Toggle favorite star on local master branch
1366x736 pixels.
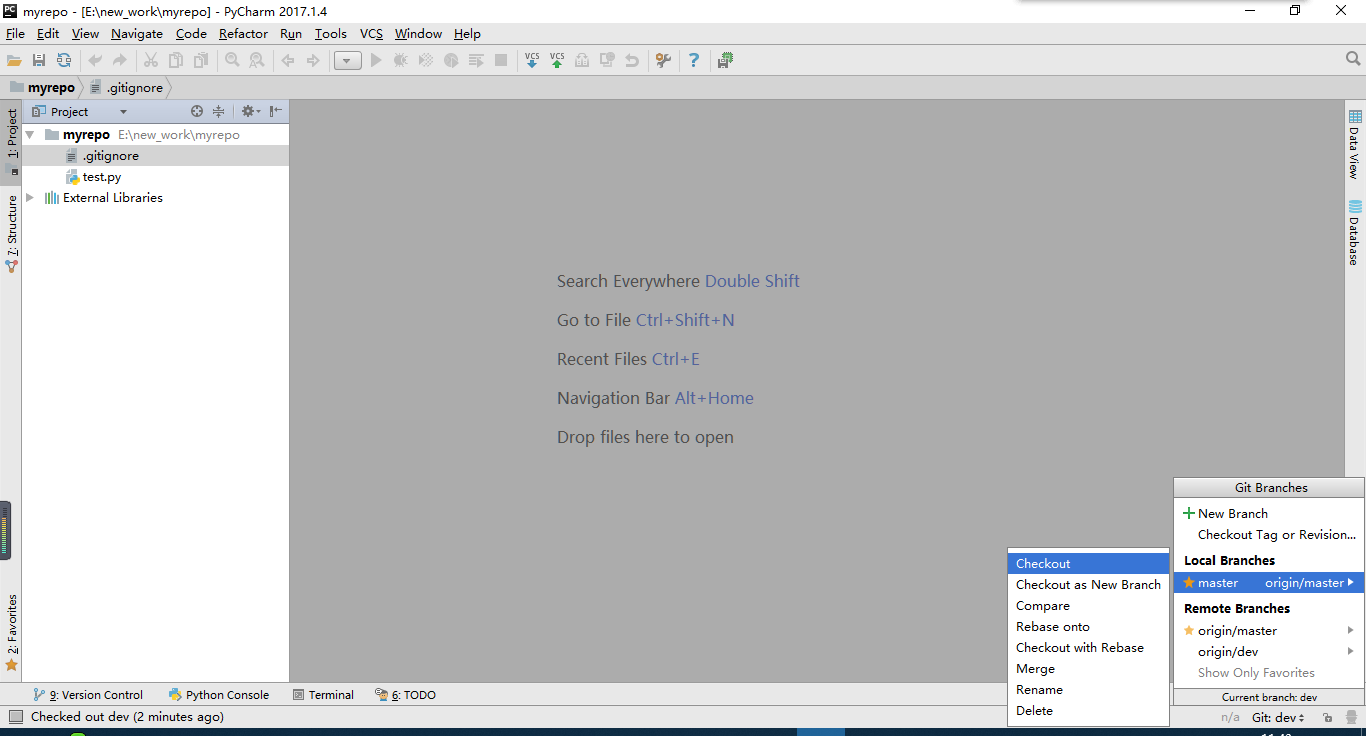point(1189,583)
